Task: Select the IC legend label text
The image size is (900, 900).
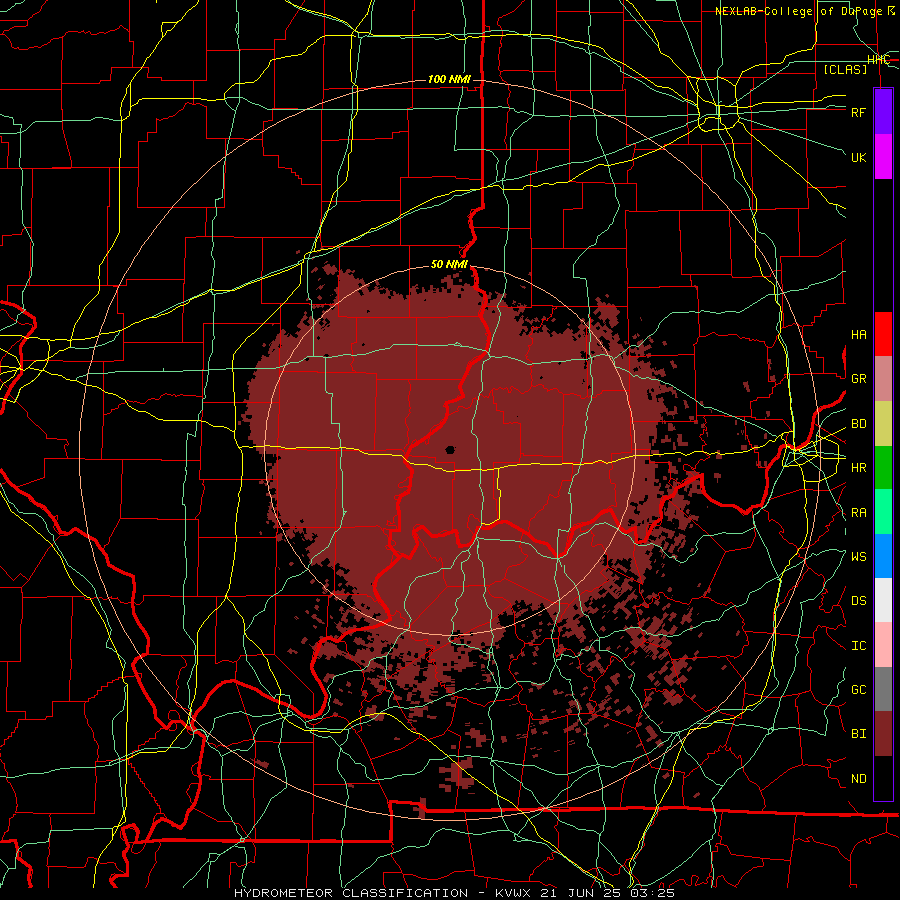Action: pyautogui.click(x=858, y=646)
